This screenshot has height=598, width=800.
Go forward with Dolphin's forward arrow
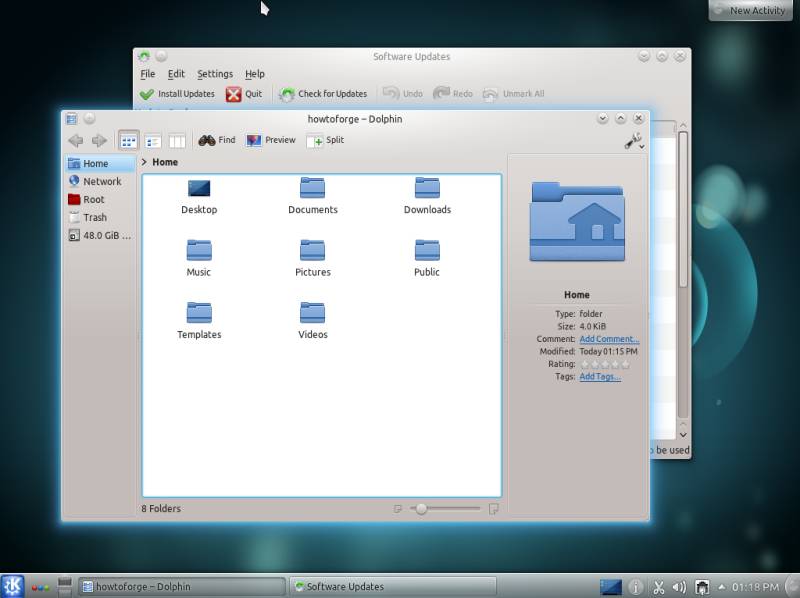click(99, 140)
